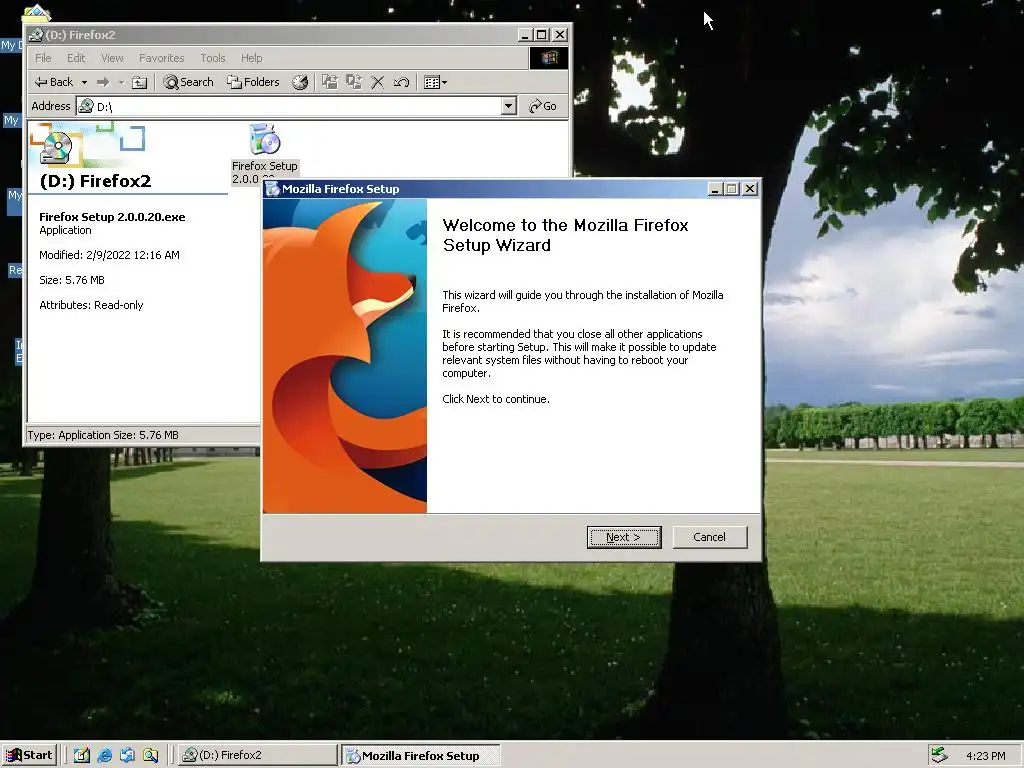Viewport: 1024px width, 768px height.
Task: Launch Internet Explorer from Quick Launch
Action: click(104, 755)
